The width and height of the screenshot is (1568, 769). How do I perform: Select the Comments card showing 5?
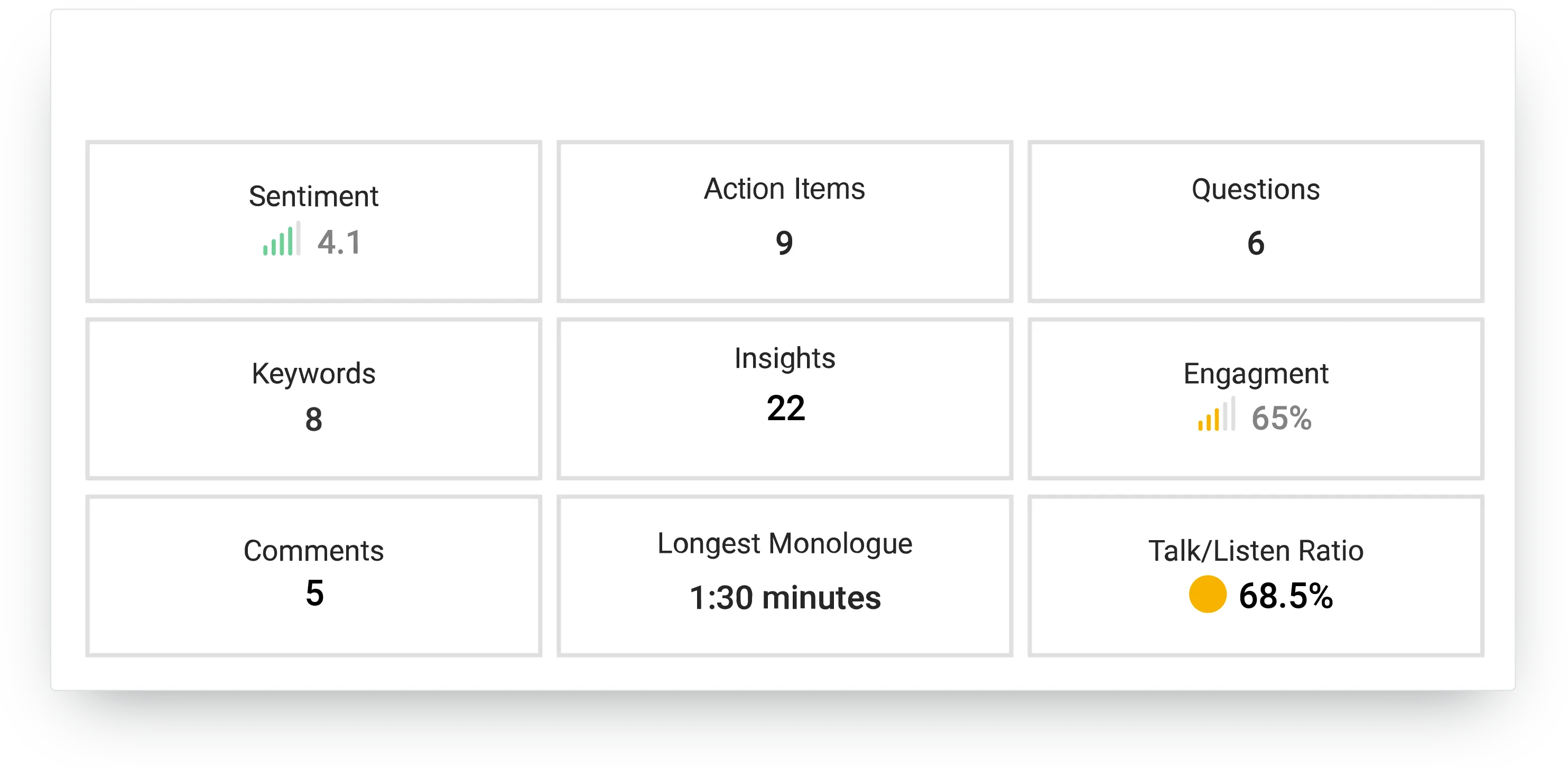tap(314, 576)
